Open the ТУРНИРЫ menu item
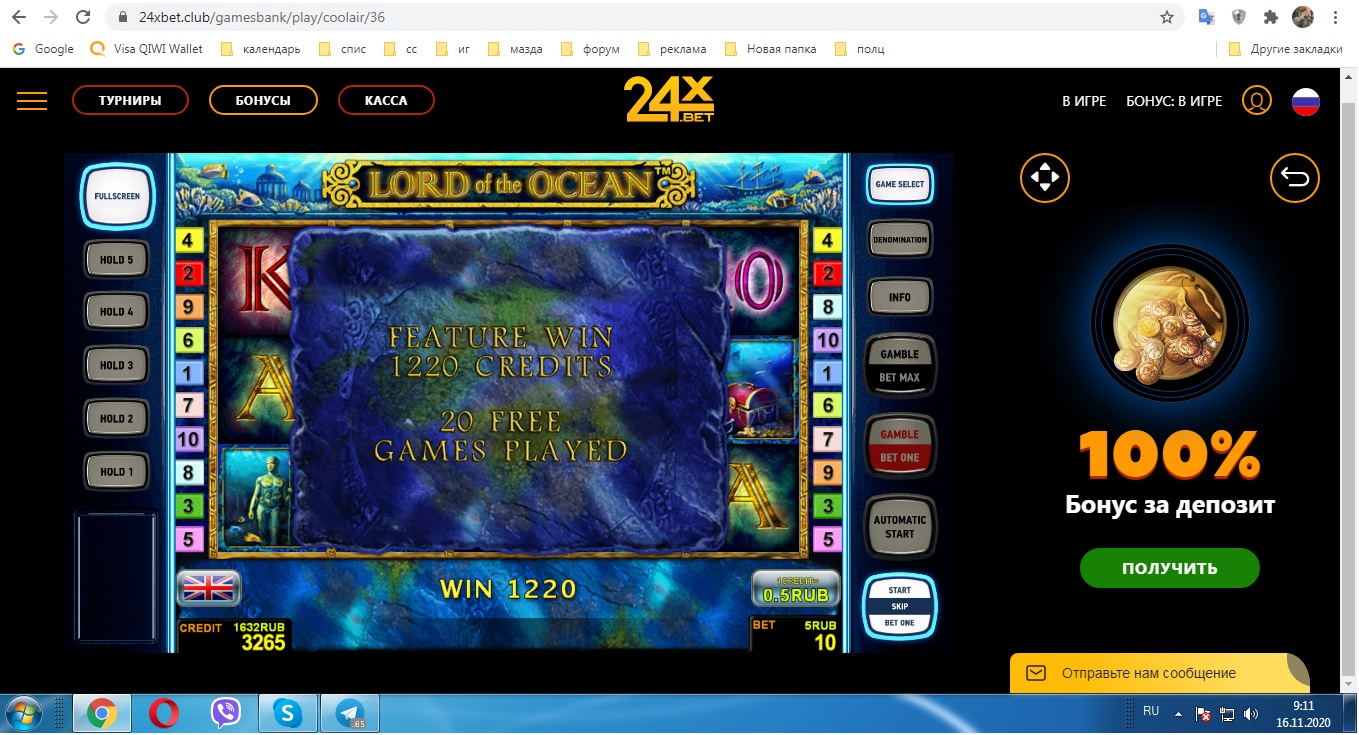Viewport: 1359px width, 735px height. [x=130, y=101]
